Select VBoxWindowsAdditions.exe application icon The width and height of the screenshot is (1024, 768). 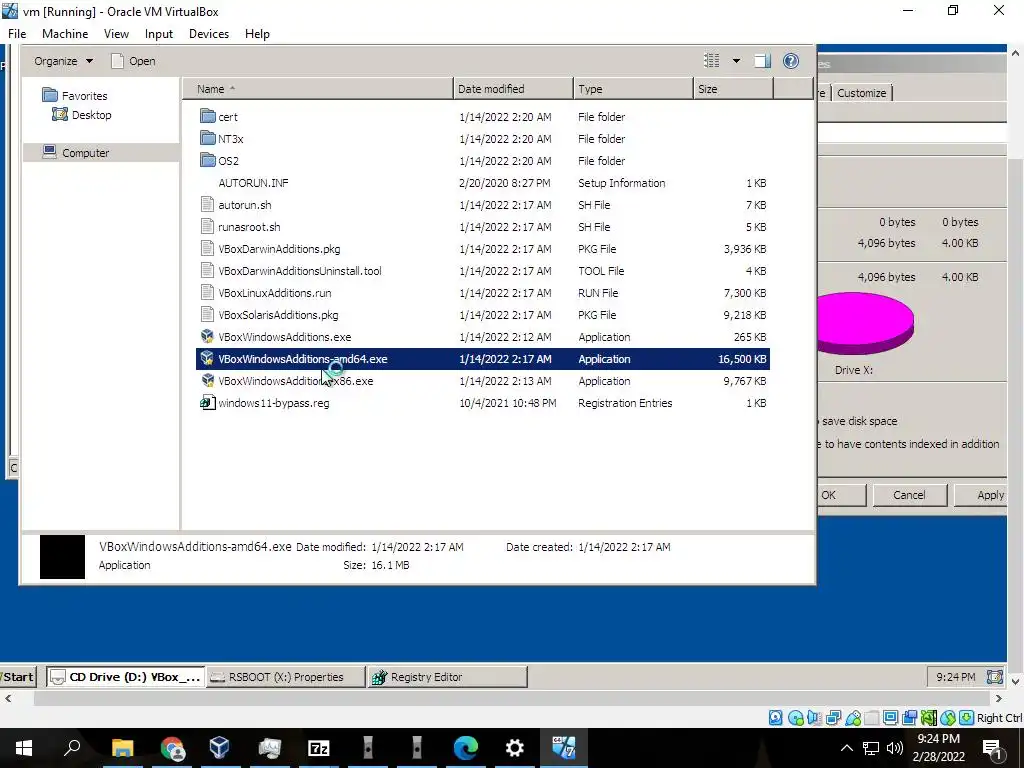point(208,336)
